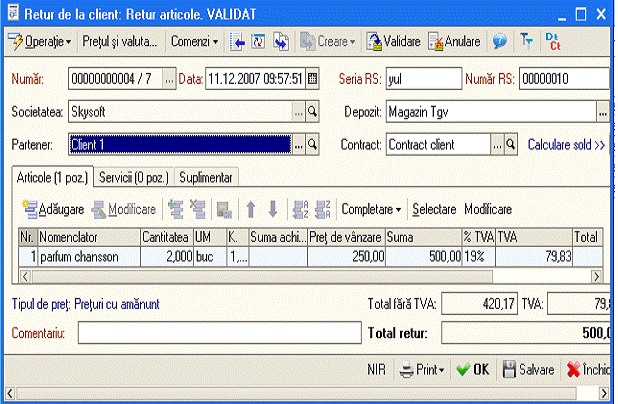The height and width of the screenshot is (404, 618).
Task: Click the grayed table properties icon
Action: [x=224, y=209]
